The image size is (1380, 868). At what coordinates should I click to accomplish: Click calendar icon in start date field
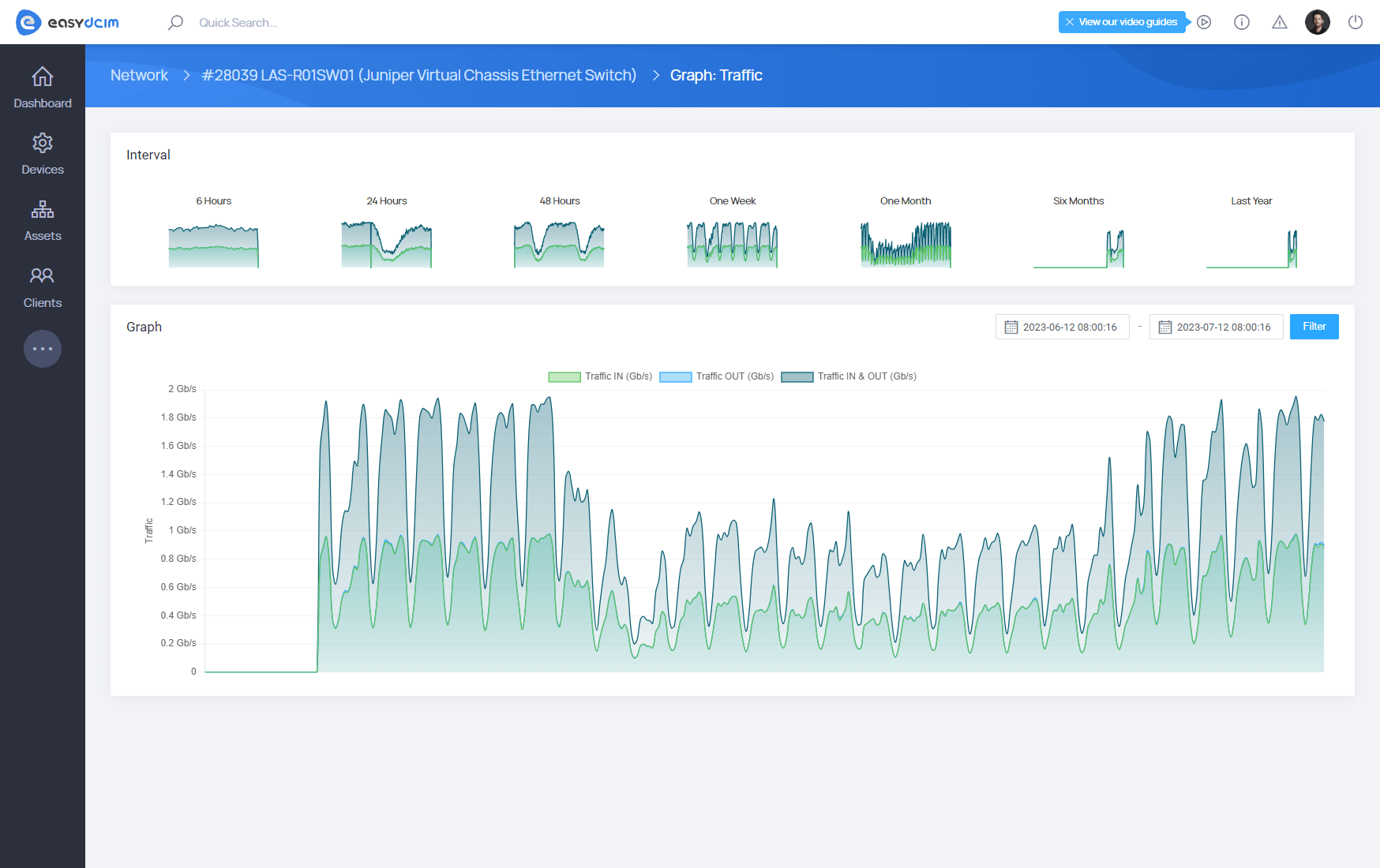(x=1011, y=327)
